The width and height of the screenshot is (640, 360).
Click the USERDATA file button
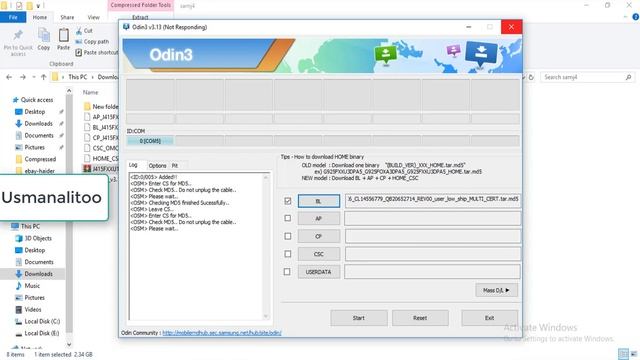(x=319, y=272)
